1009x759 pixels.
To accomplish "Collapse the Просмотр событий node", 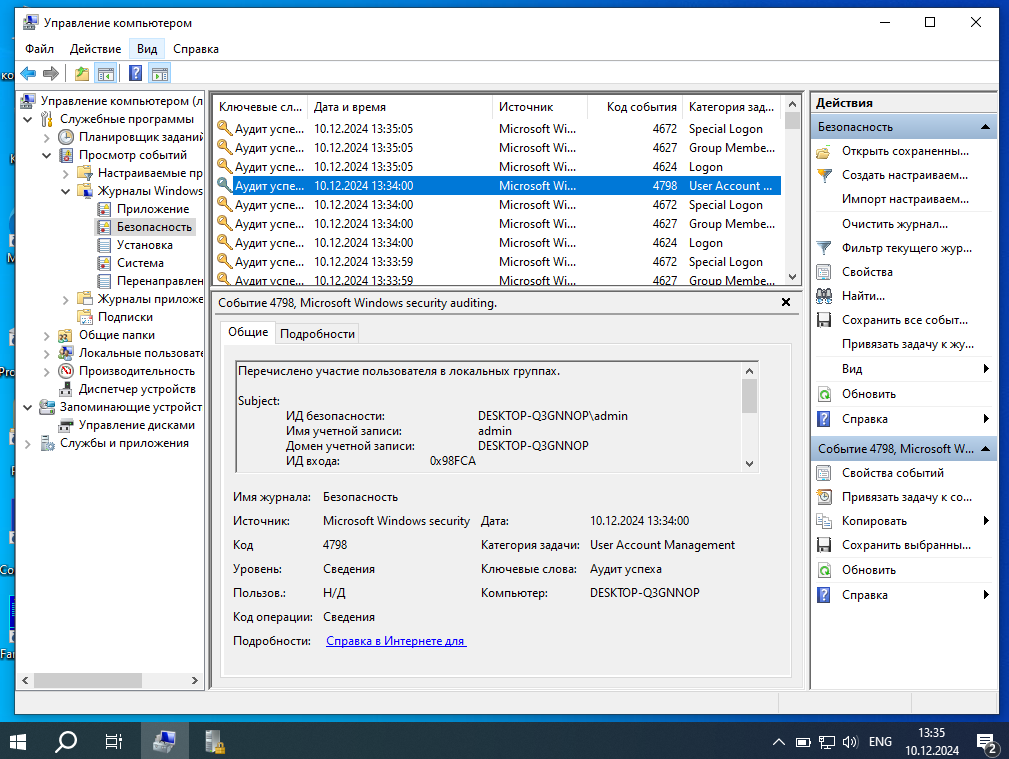I will [46, 155].
